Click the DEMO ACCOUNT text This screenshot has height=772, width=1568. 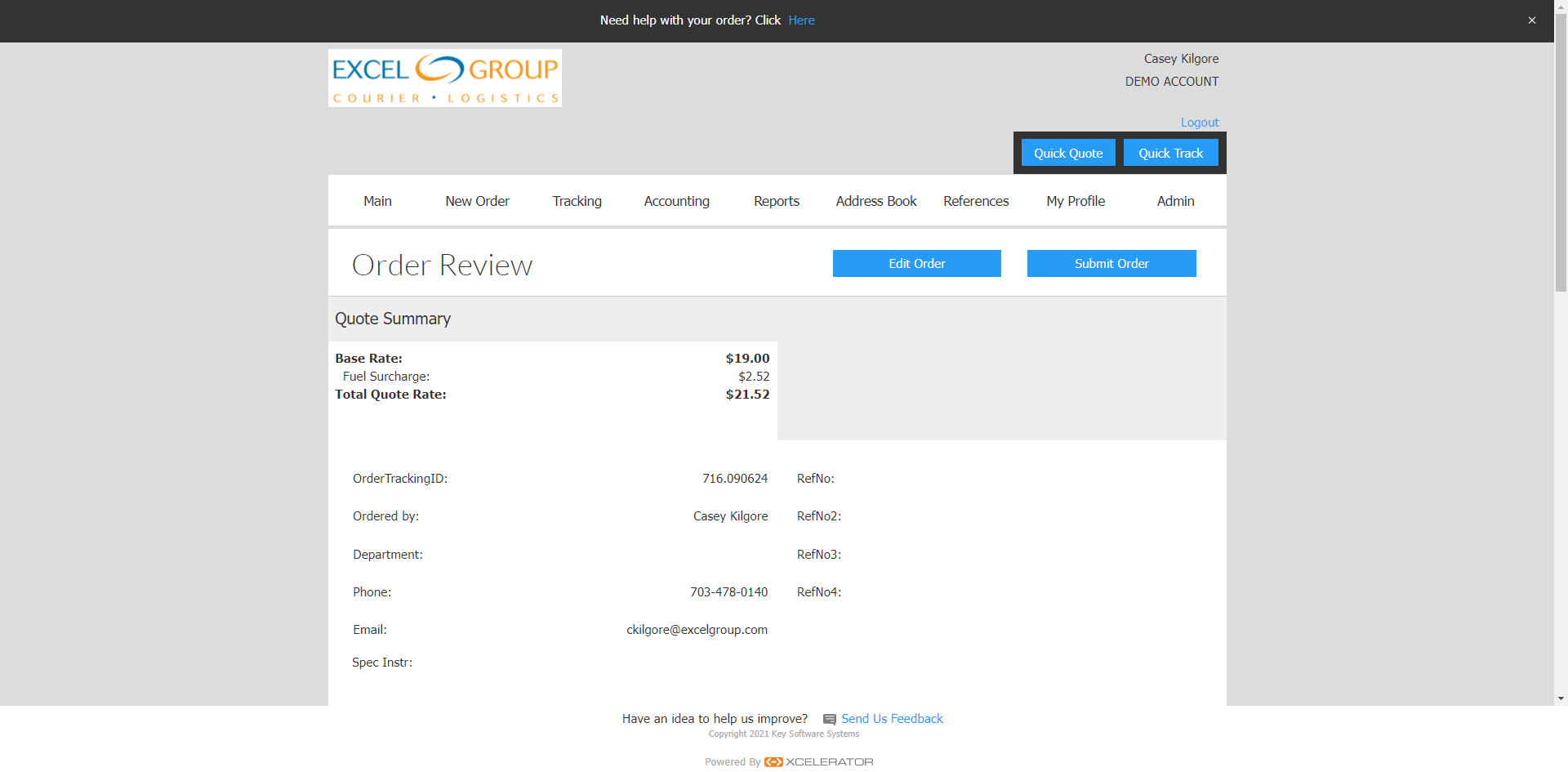coord(1172,82)
